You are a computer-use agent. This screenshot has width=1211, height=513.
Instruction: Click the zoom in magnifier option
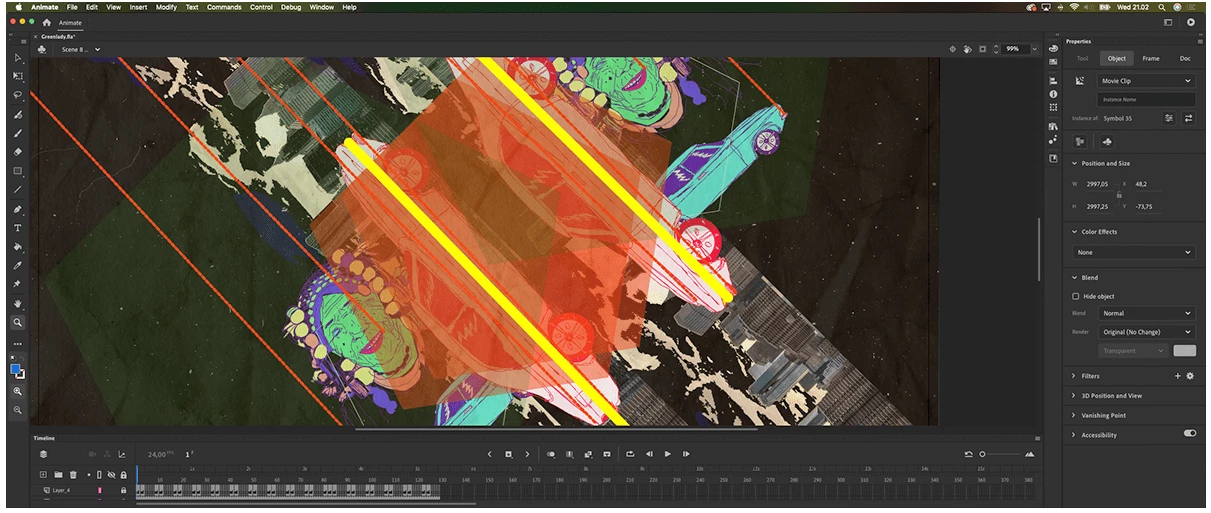pyautogui.click(x=18, y=392)
